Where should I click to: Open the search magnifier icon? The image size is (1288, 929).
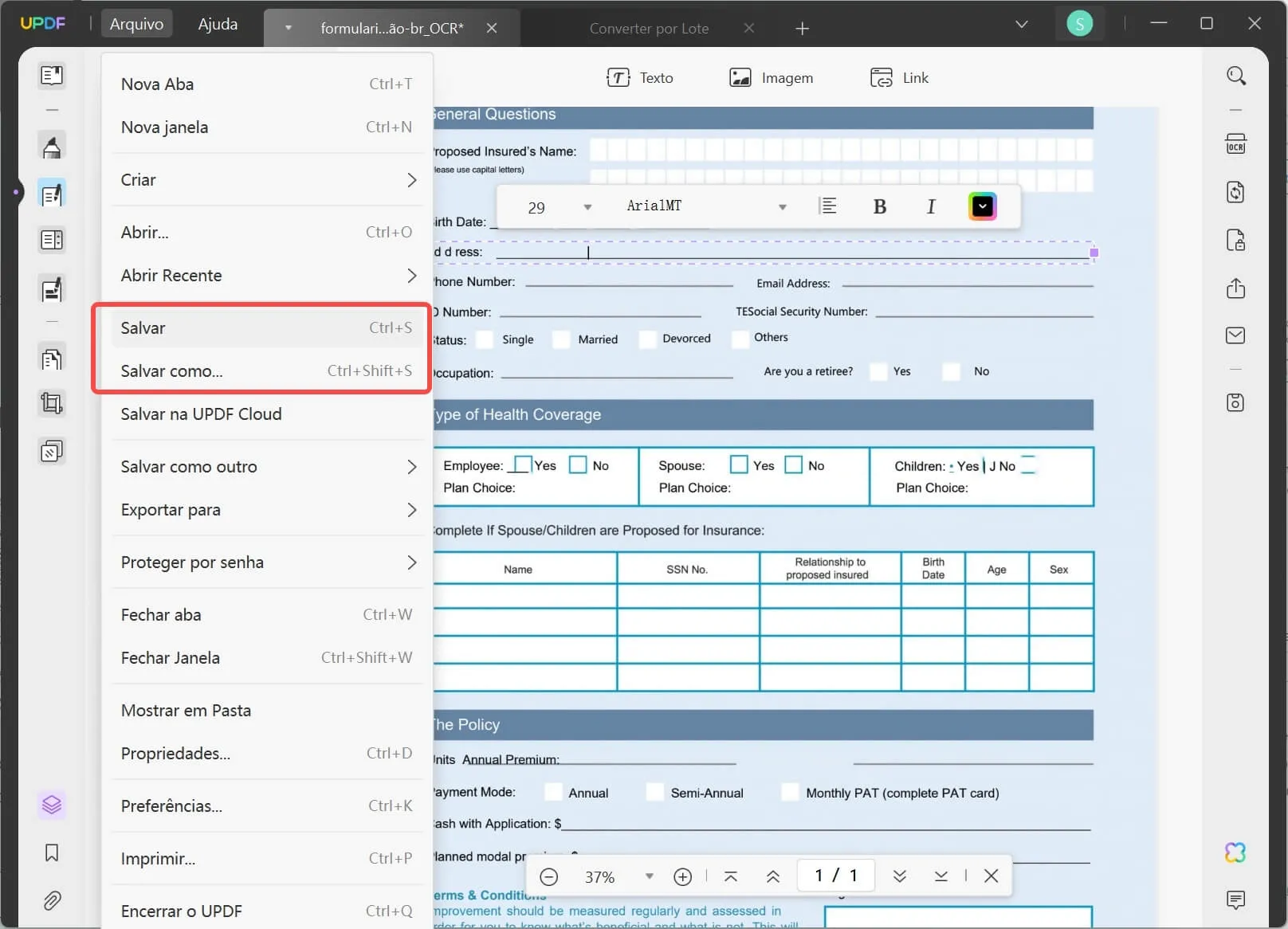pos(1235,76)
